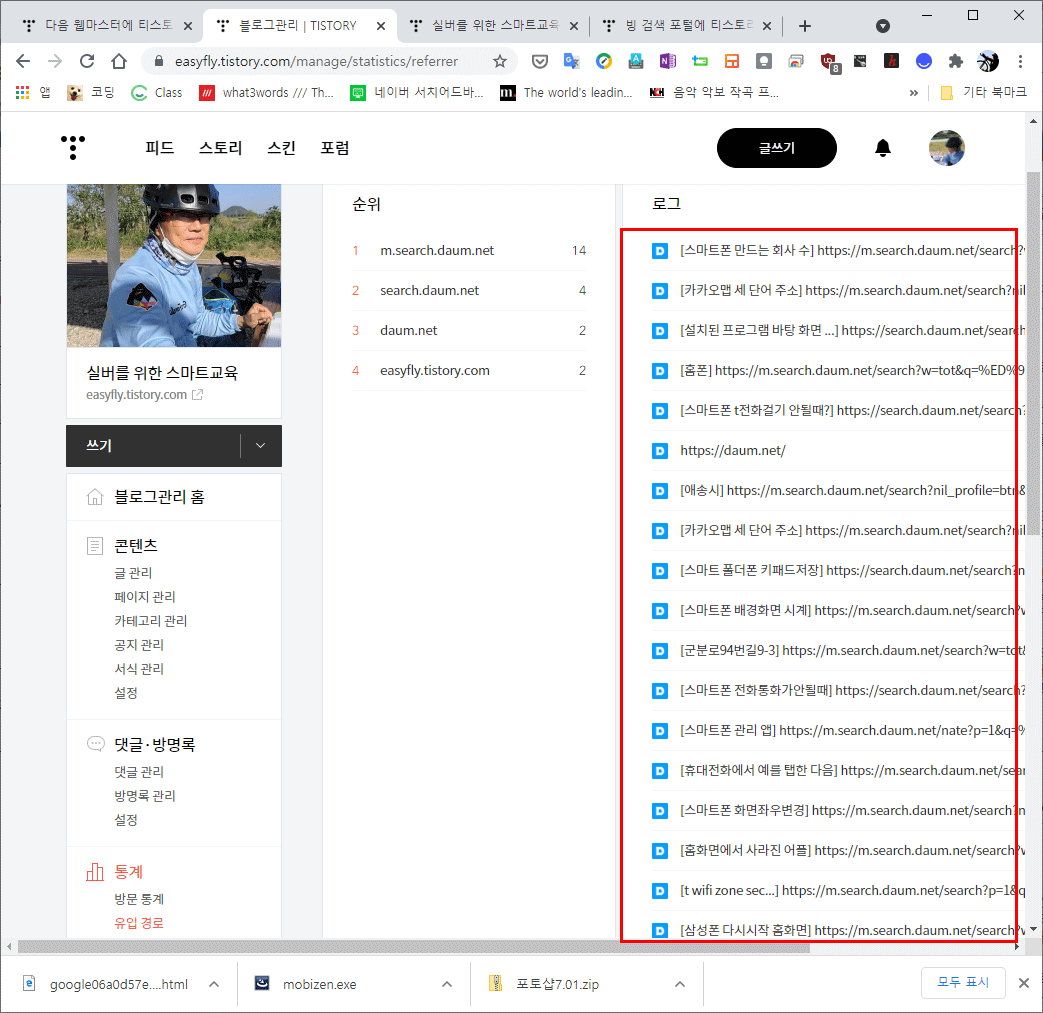This screenshot has width=1043, height=1013.
Task: Click the address bar URL
Action: click(316, 61)
